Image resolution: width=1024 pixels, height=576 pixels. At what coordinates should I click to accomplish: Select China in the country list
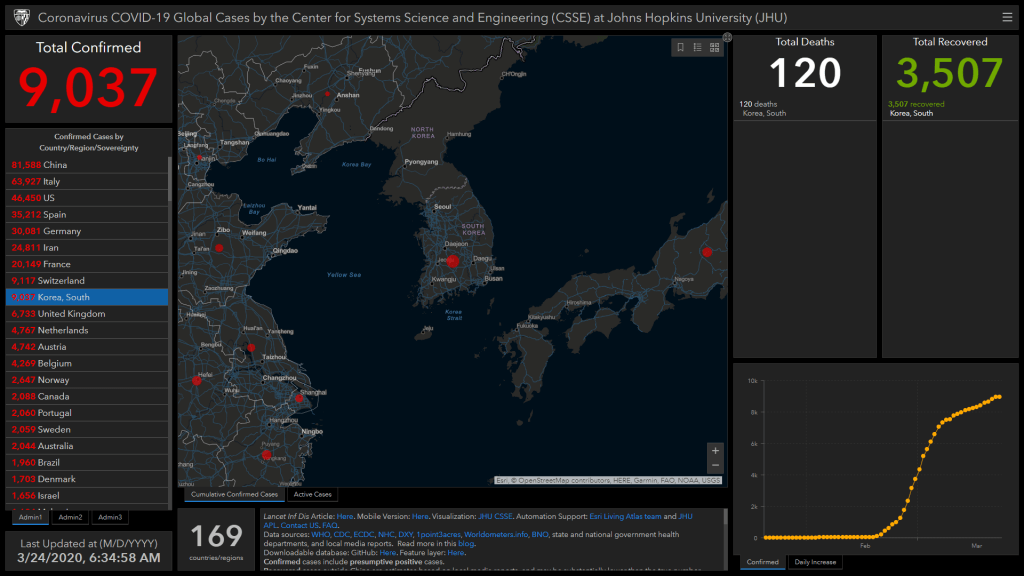tap(87, 165)
